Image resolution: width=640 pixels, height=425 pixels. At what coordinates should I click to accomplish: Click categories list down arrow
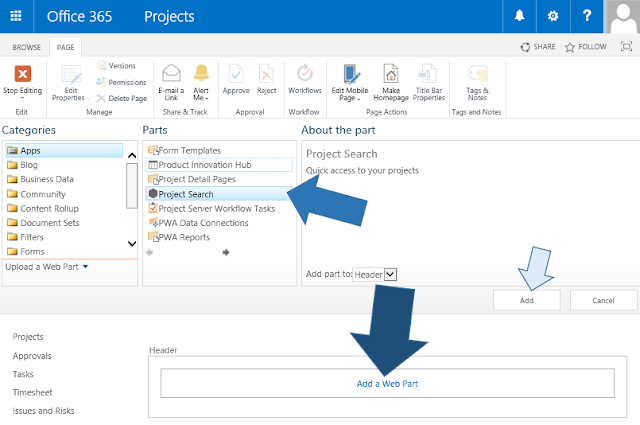[x=132, y=244]
